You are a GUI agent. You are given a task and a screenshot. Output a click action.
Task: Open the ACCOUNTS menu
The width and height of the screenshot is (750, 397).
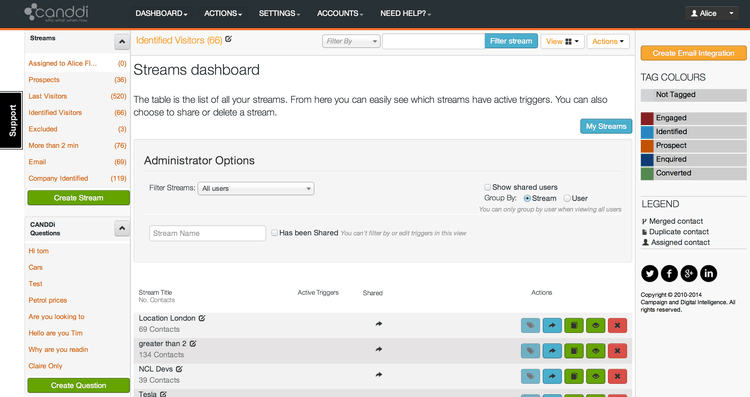340,13
